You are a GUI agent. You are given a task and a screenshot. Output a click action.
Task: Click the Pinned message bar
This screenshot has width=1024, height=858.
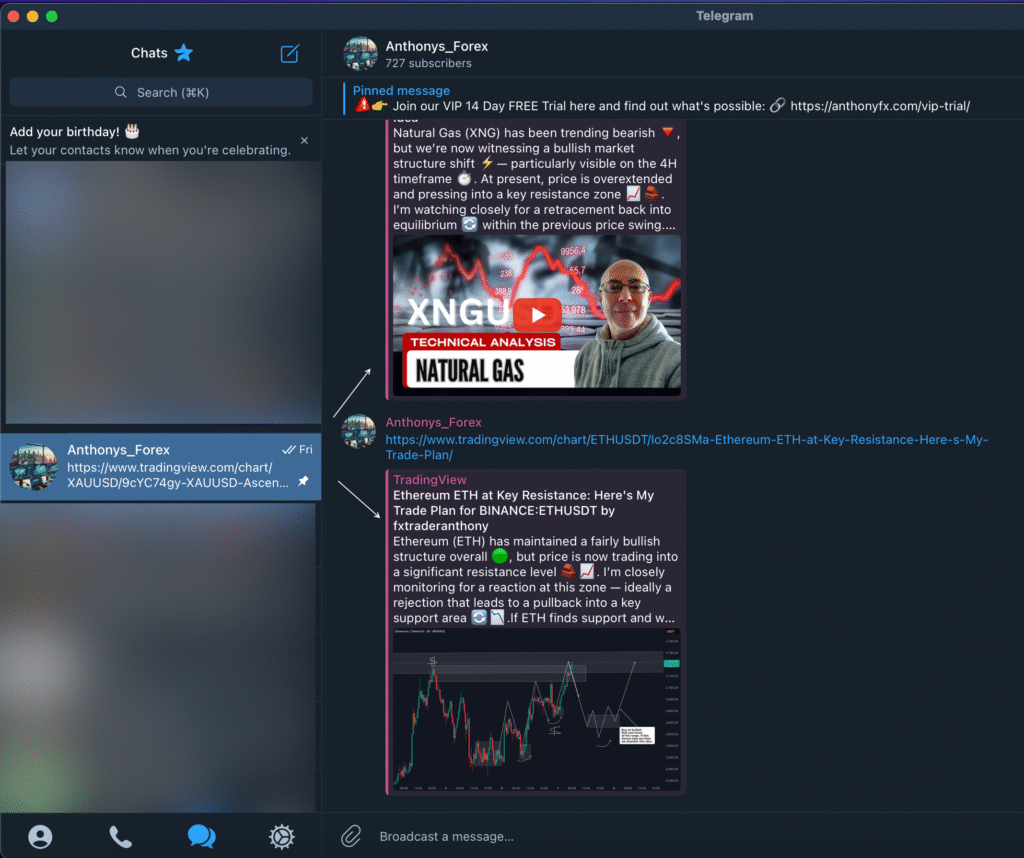click(600, 98)
